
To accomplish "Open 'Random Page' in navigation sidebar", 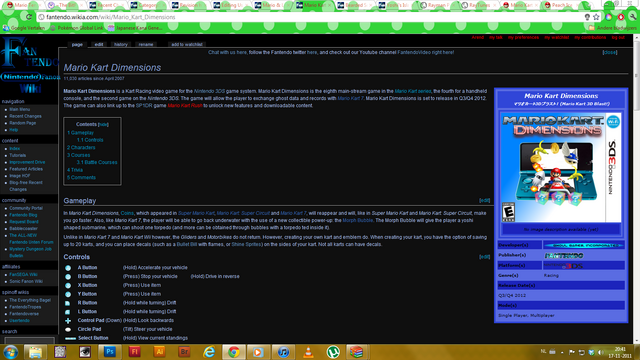I will [22, 123].
